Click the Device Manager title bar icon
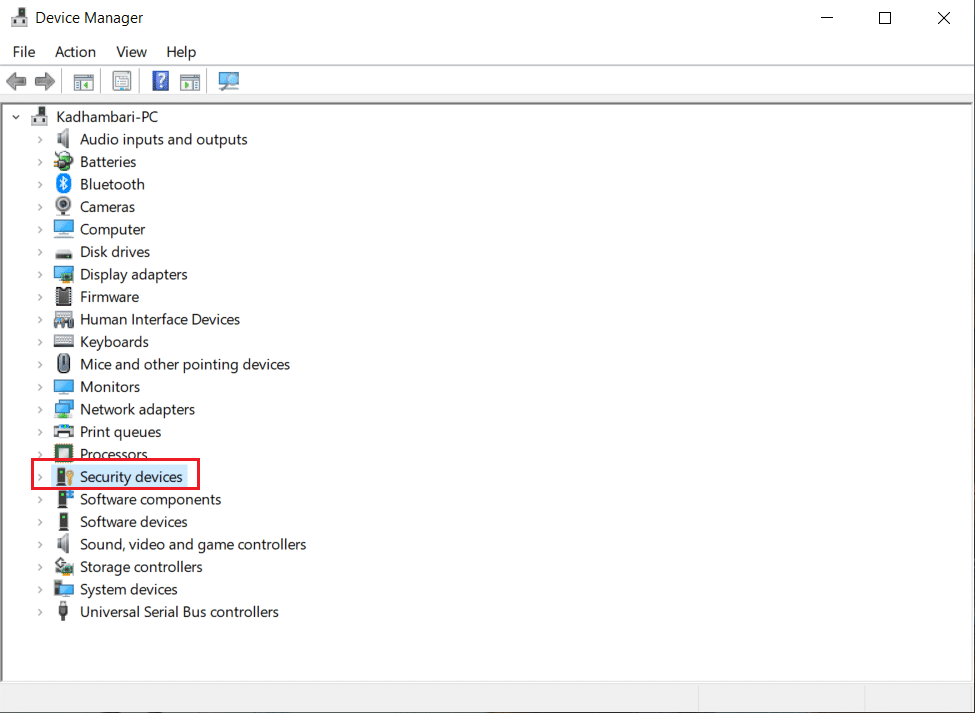The image size is (975, 713). 19,17
